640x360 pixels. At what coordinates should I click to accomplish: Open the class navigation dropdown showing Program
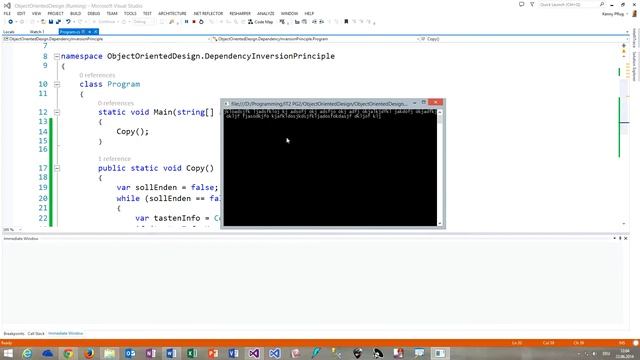click(315, 39)
